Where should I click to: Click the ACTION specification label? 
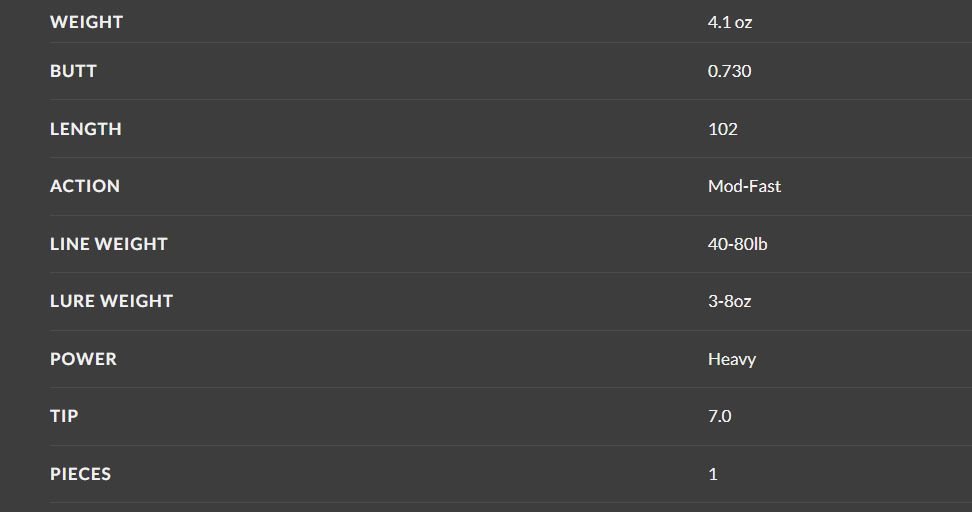[84, 186]
